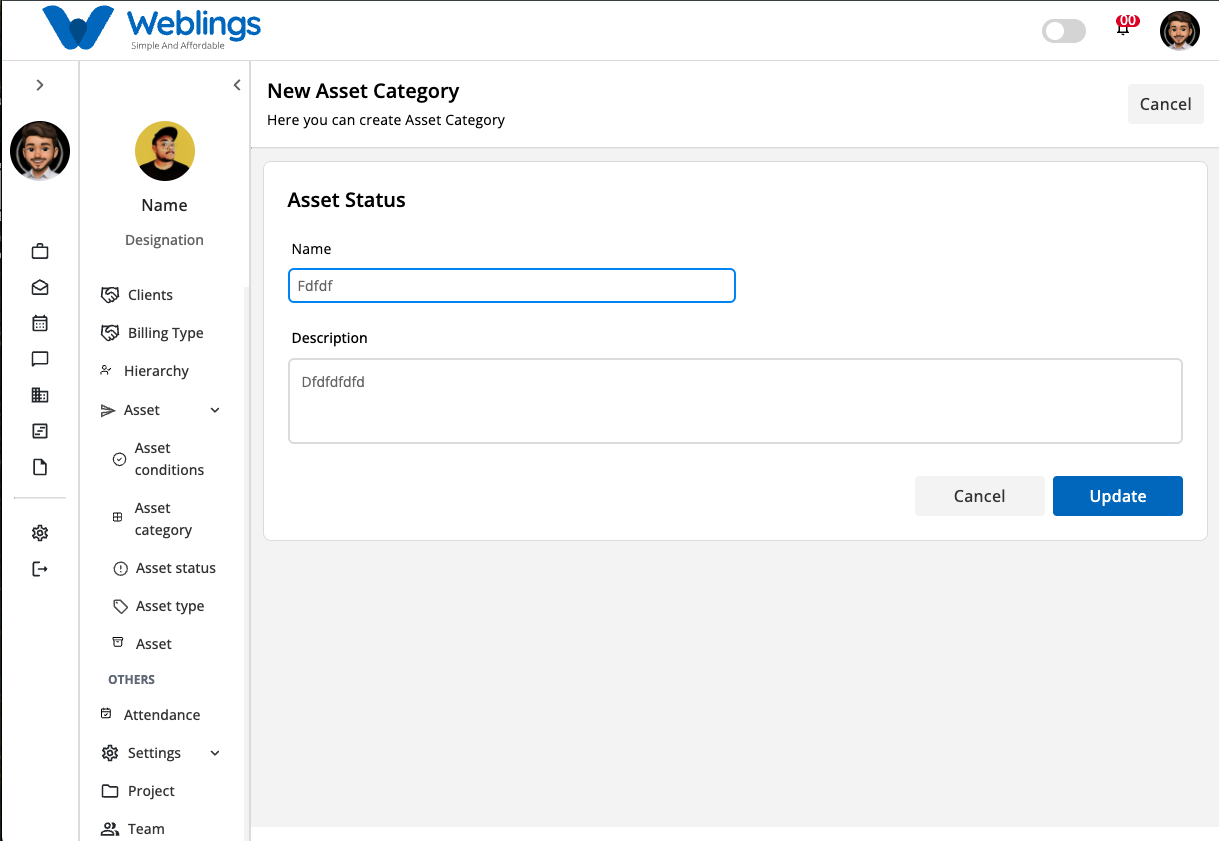Expand the left icon rail with the chevron

40,85
